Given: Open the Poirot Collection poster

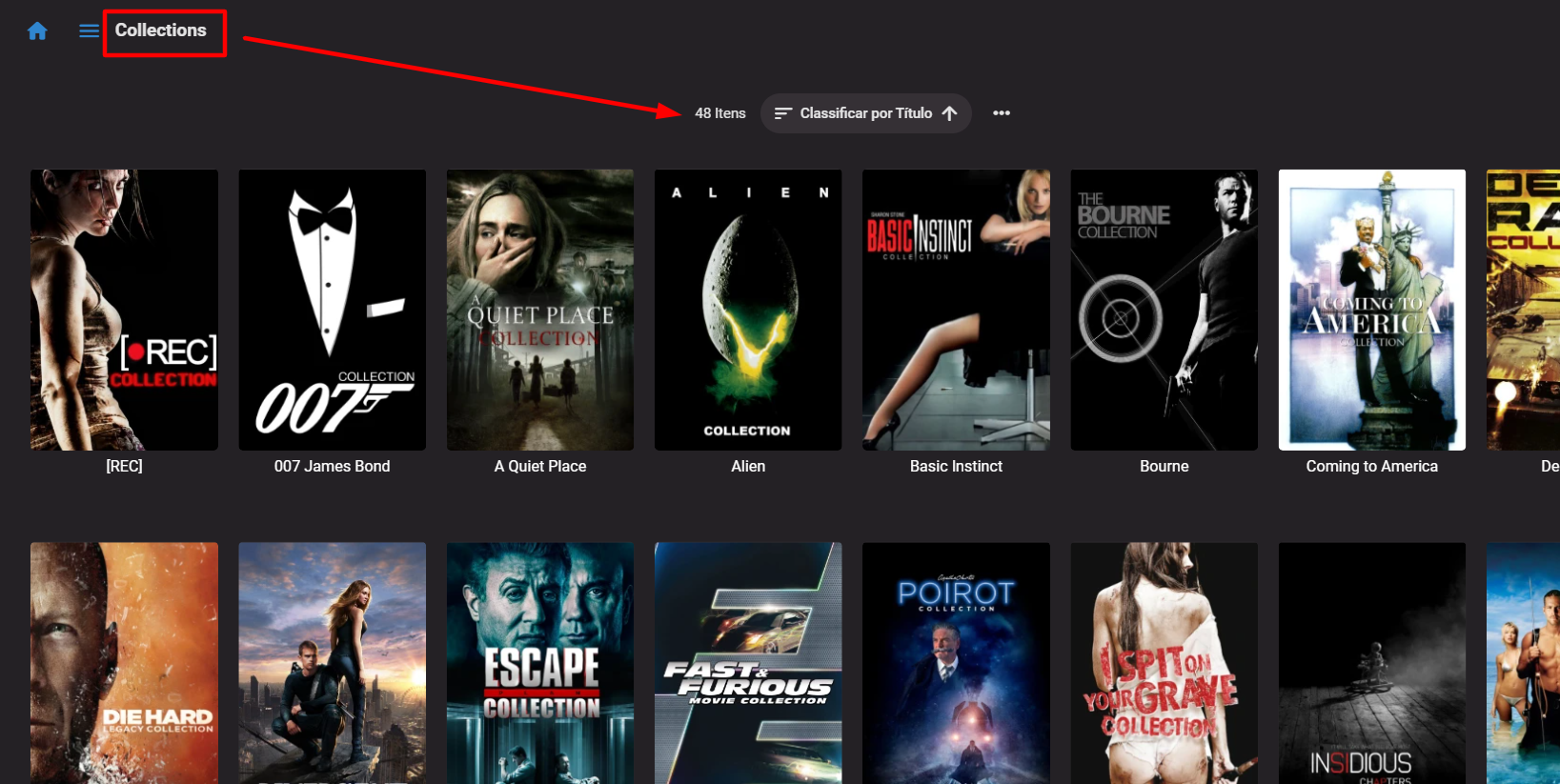Looking at the screenshot, I should (x=956, y=663).
